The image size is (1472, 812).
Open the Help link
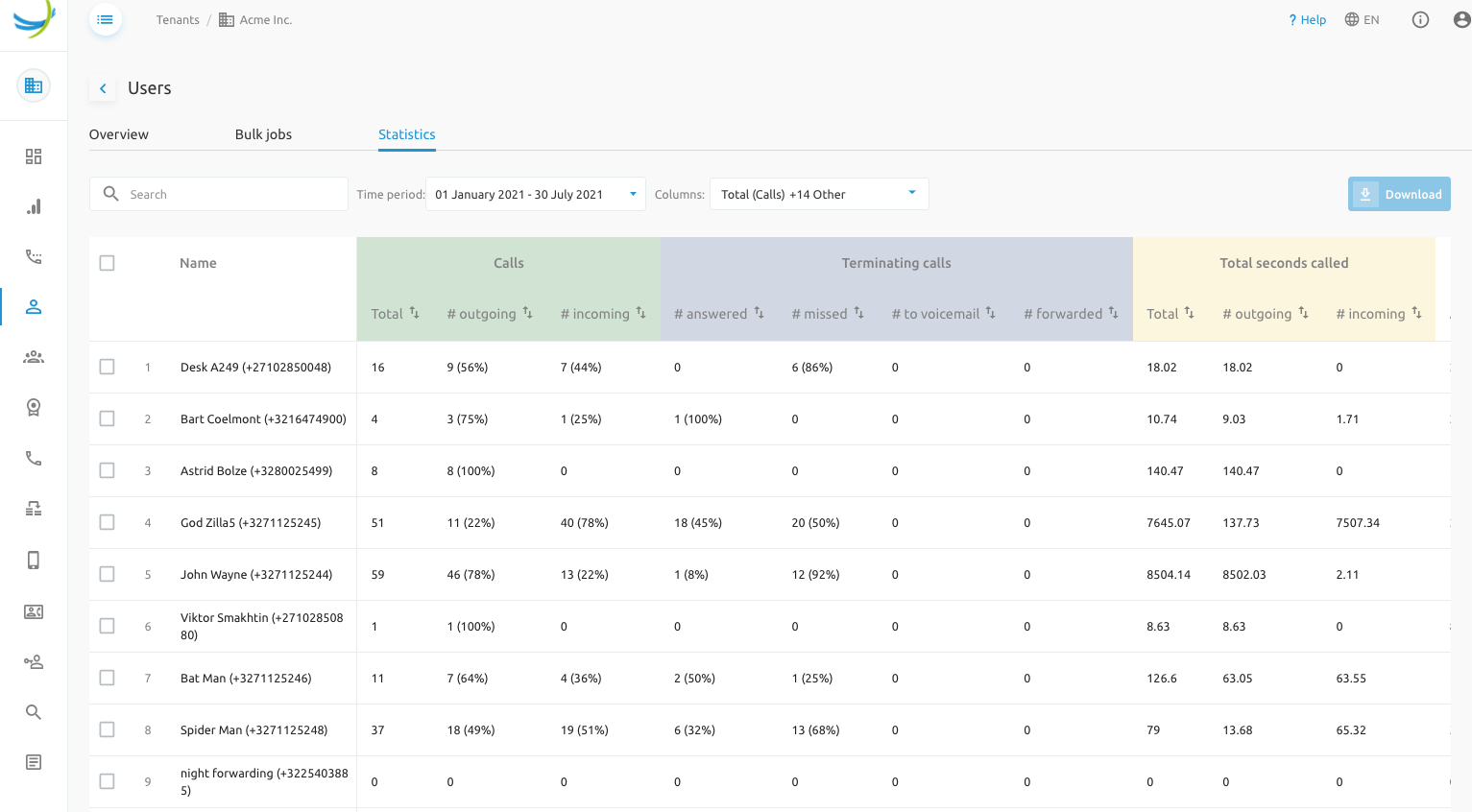pyautogui.click(x=1307, y=19)
